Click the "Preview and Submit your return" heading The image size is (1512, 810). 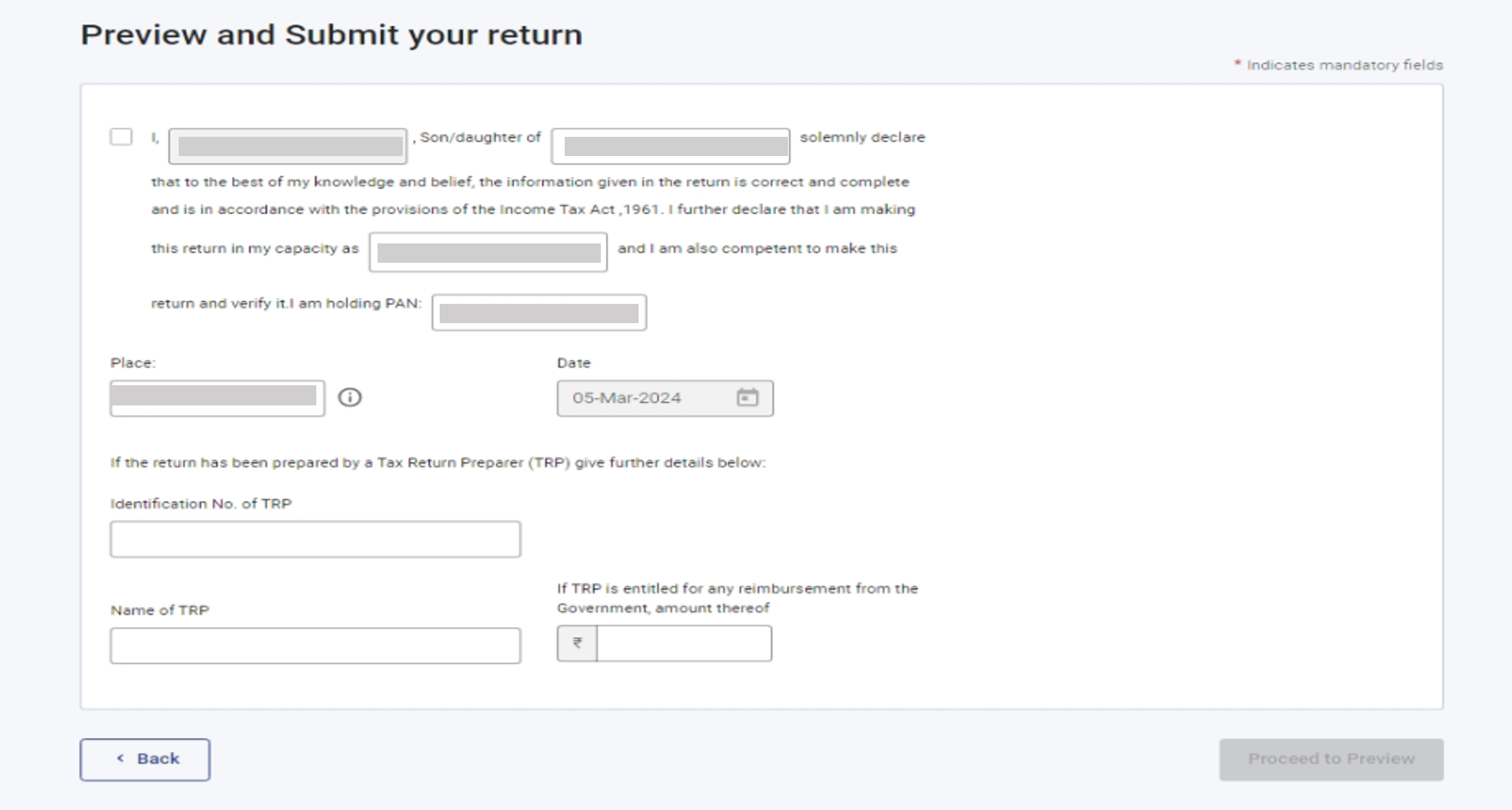[x=331, y=35]
